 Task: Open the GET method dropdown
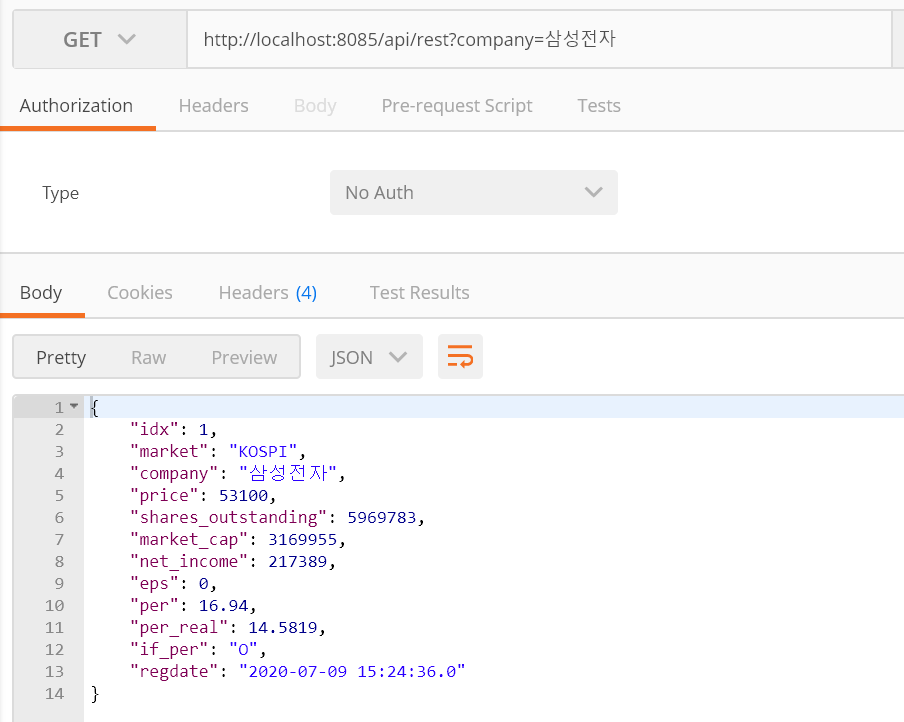pyautogui.click(x=100, y=39)
